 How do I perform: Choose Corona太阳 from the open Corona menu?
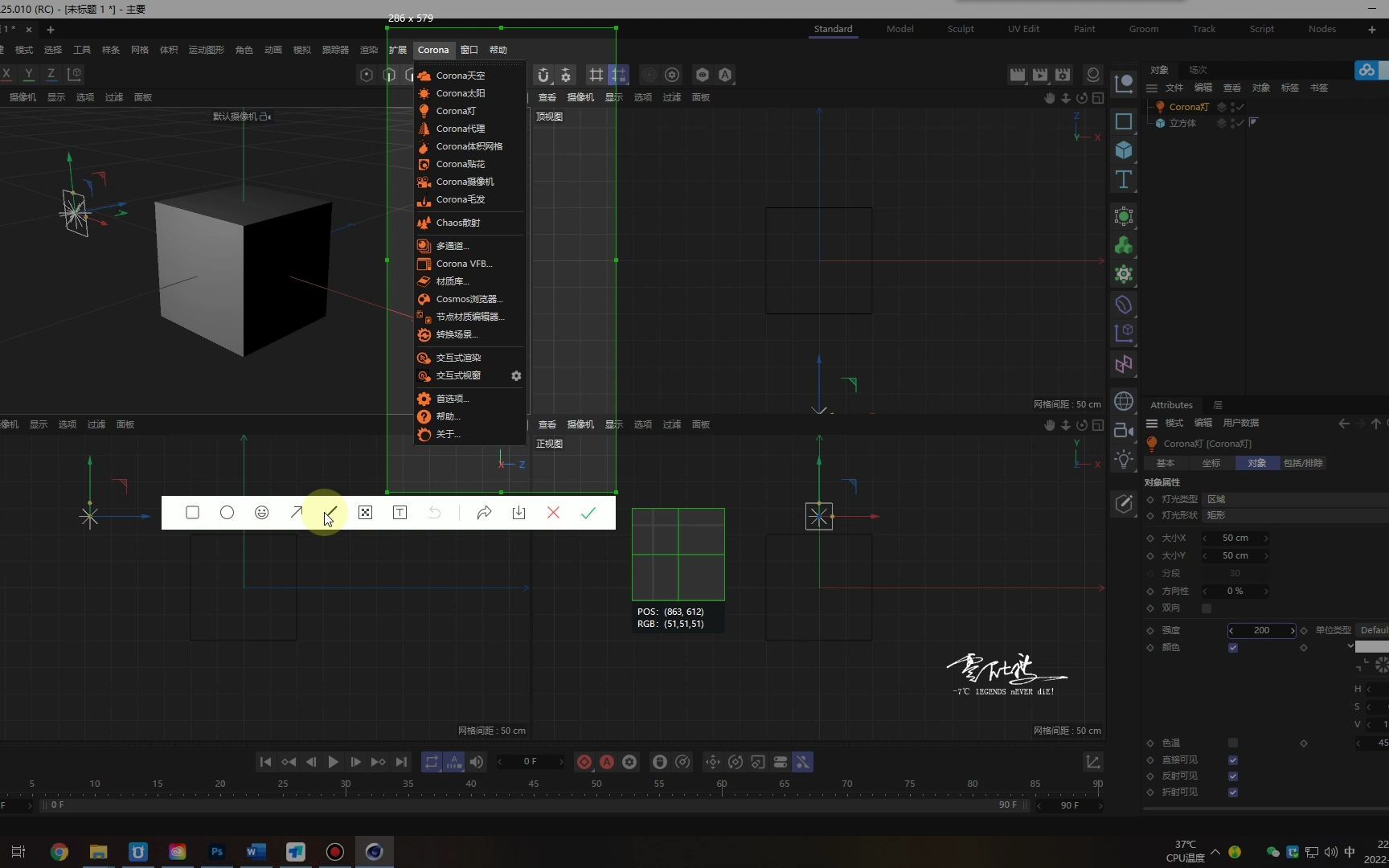click(462, 92)
